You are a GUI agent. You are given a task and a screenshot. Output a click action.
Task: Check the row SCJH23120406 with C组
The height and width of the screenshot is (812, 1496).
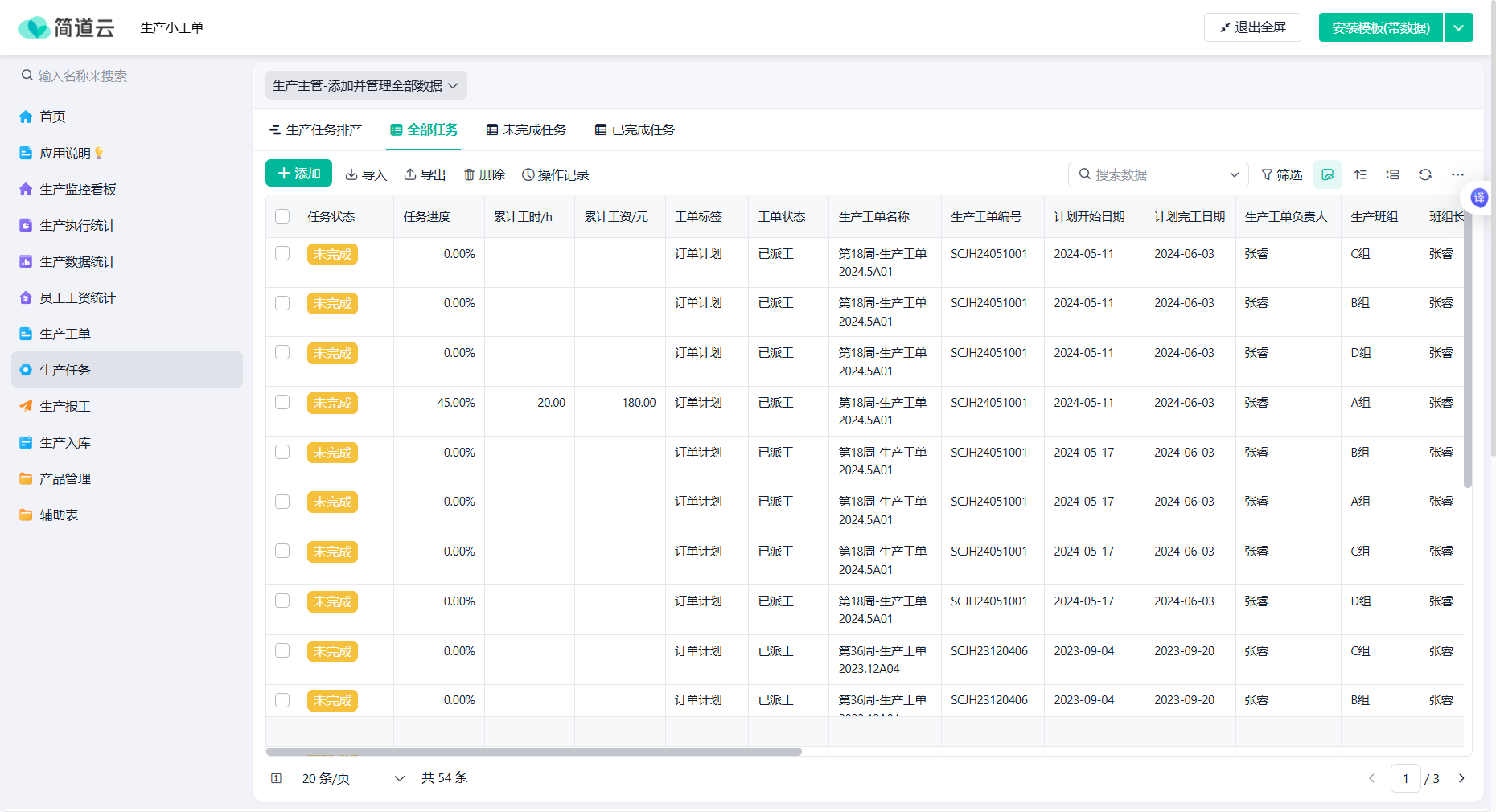(282, 650)
